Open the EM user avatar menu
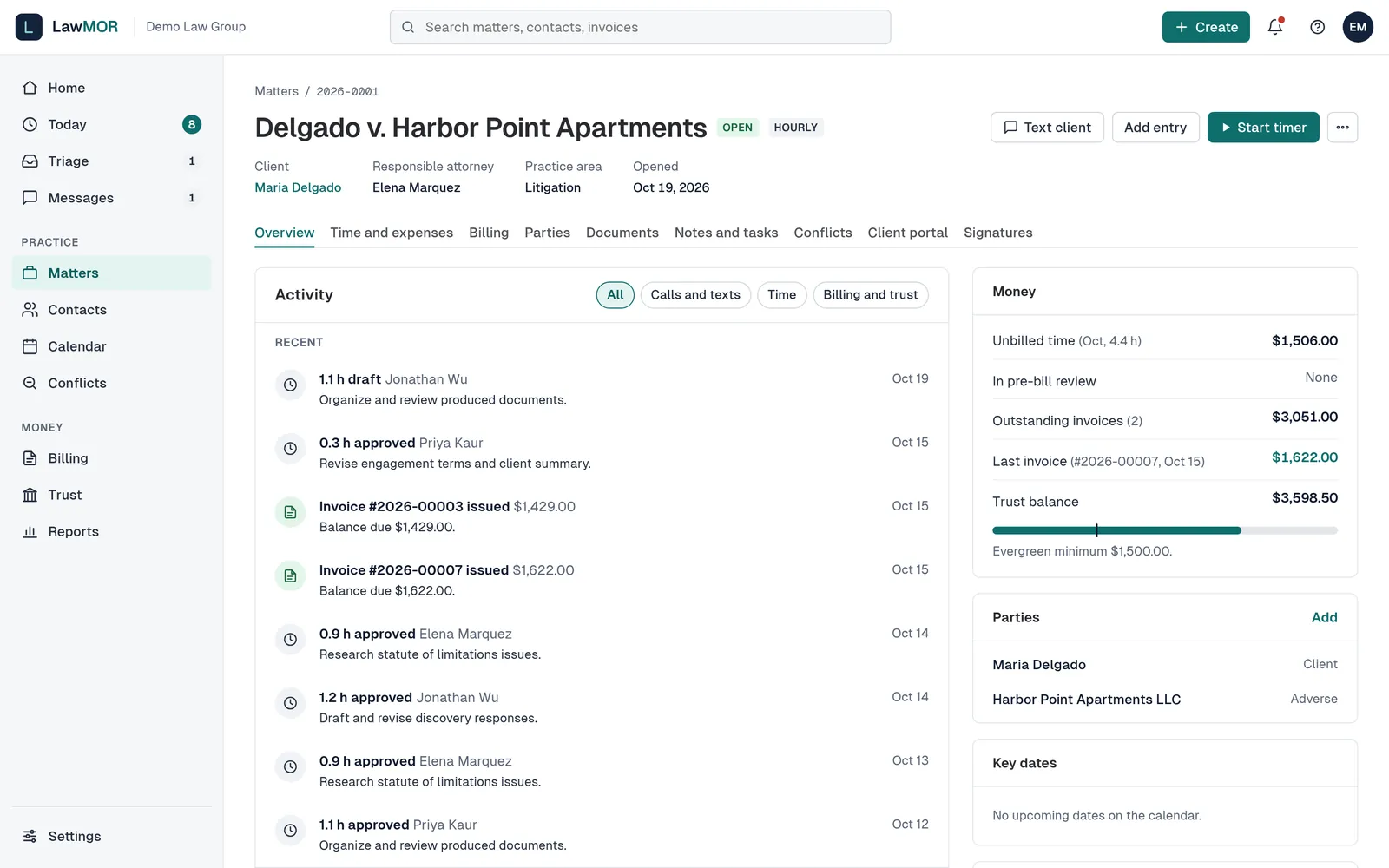 coord(1358,27)
